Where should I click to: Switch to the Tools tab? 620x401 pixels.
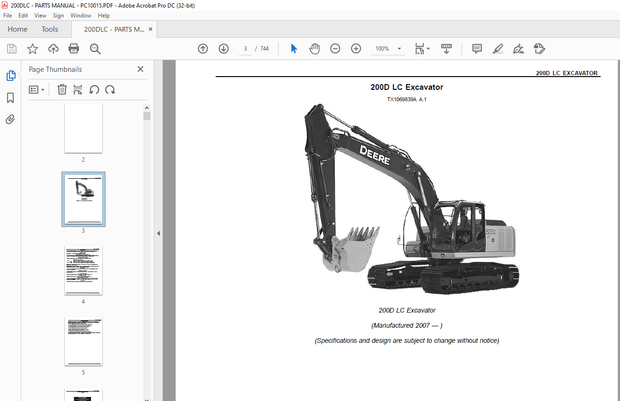coord(50,29)
